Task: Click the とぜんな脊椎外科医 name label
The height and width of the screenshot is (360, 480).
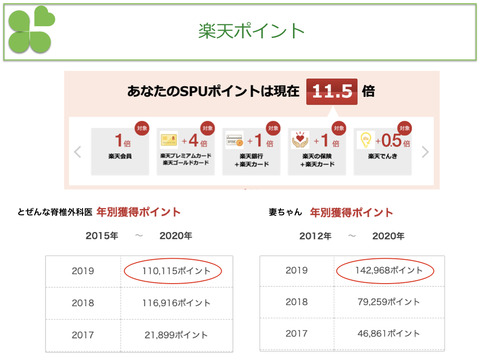Action: [55, 212]
